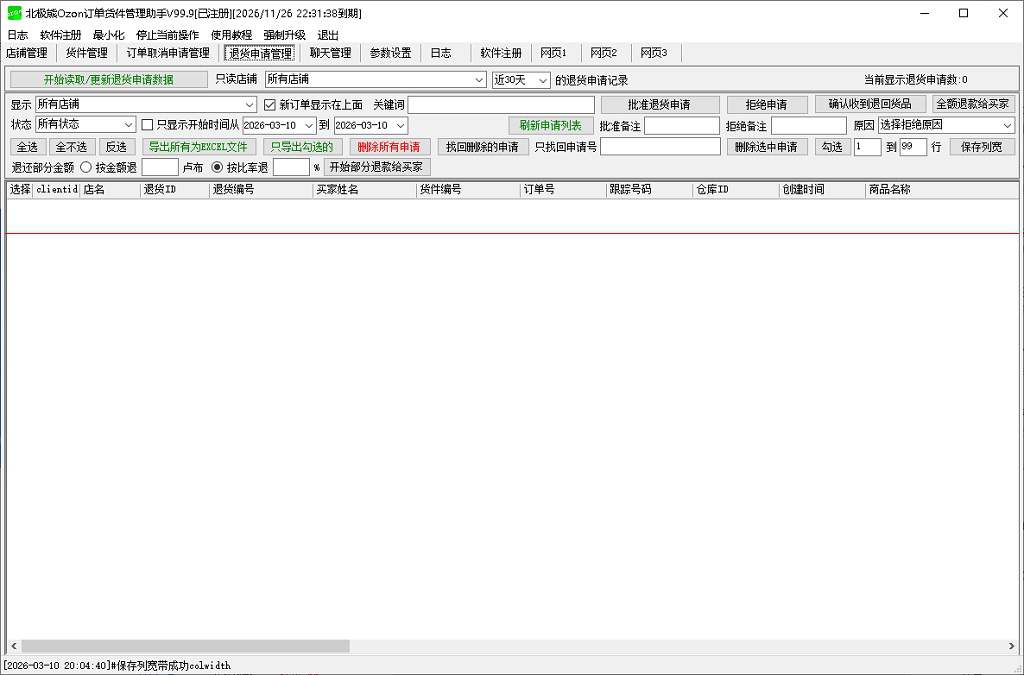This screenshot has width=1024, height=675.
Task: Click red 删除所有申请 button
Action: point(389,147)
